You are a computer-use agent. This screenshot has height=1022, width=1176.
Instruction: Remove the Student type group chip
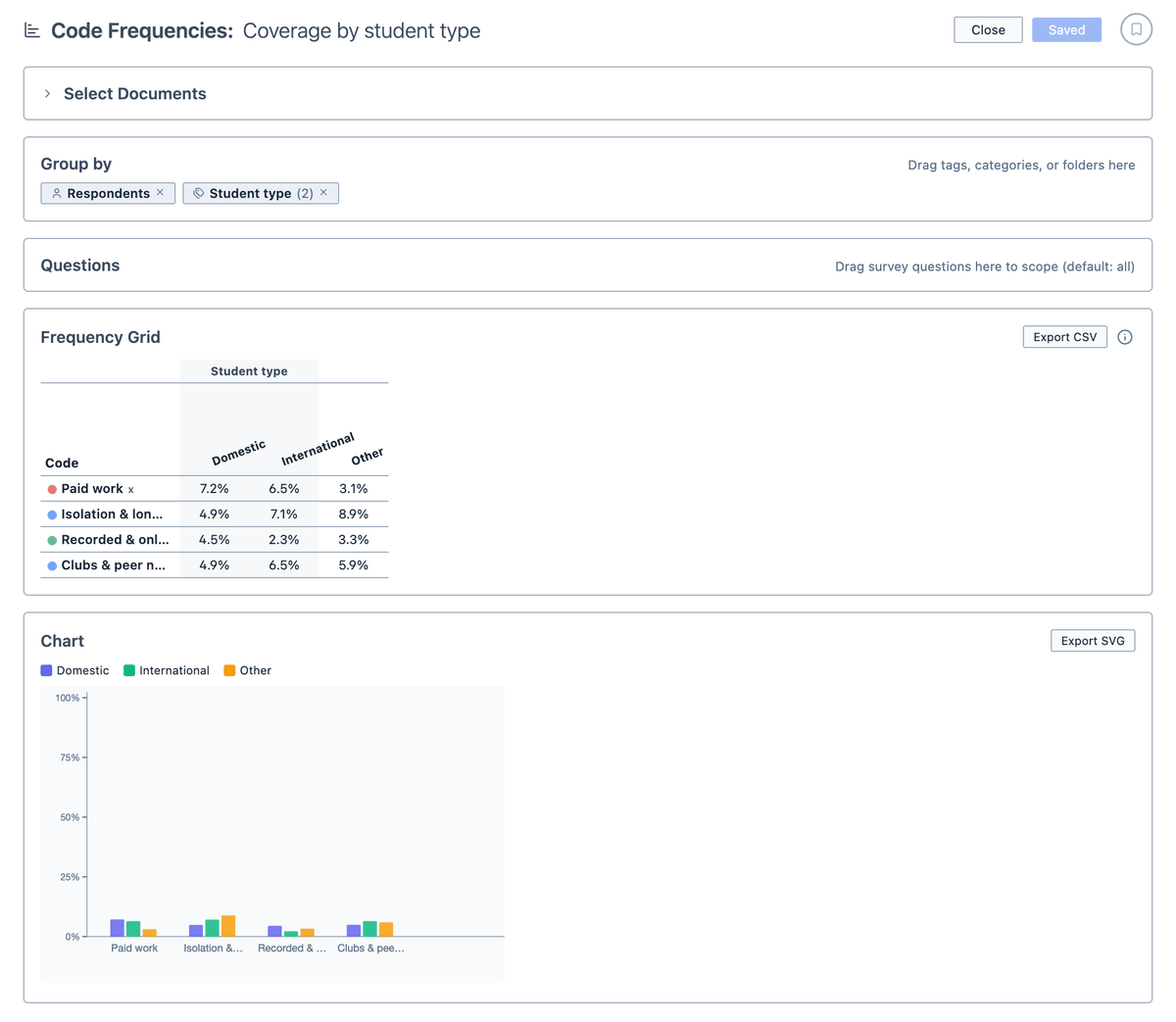click(x=324, y=193)
